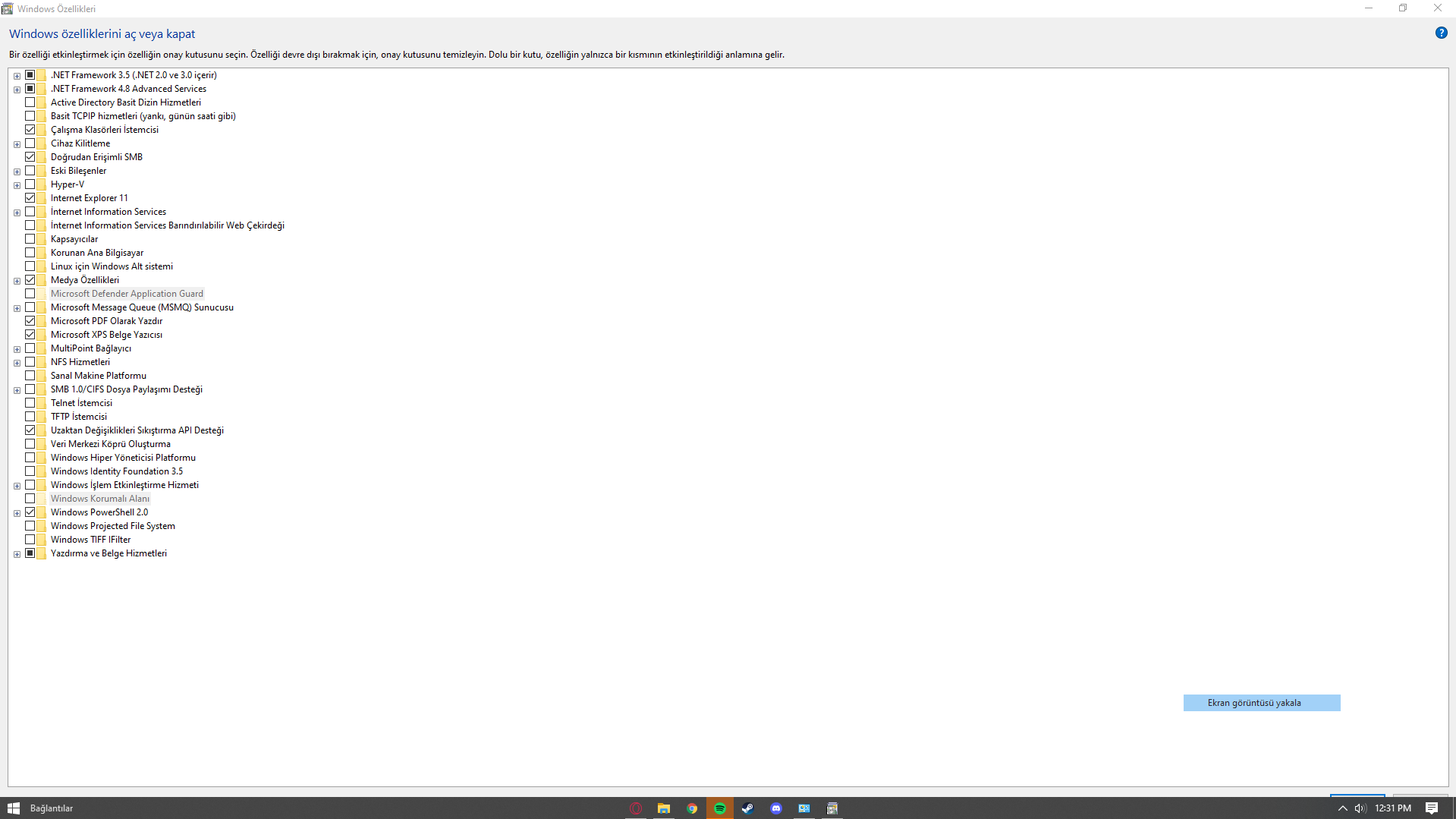Check the Active Directory Basit Dizin Hizmetleri box
This screenshot has width=1456, height=819.
[30, 102]
